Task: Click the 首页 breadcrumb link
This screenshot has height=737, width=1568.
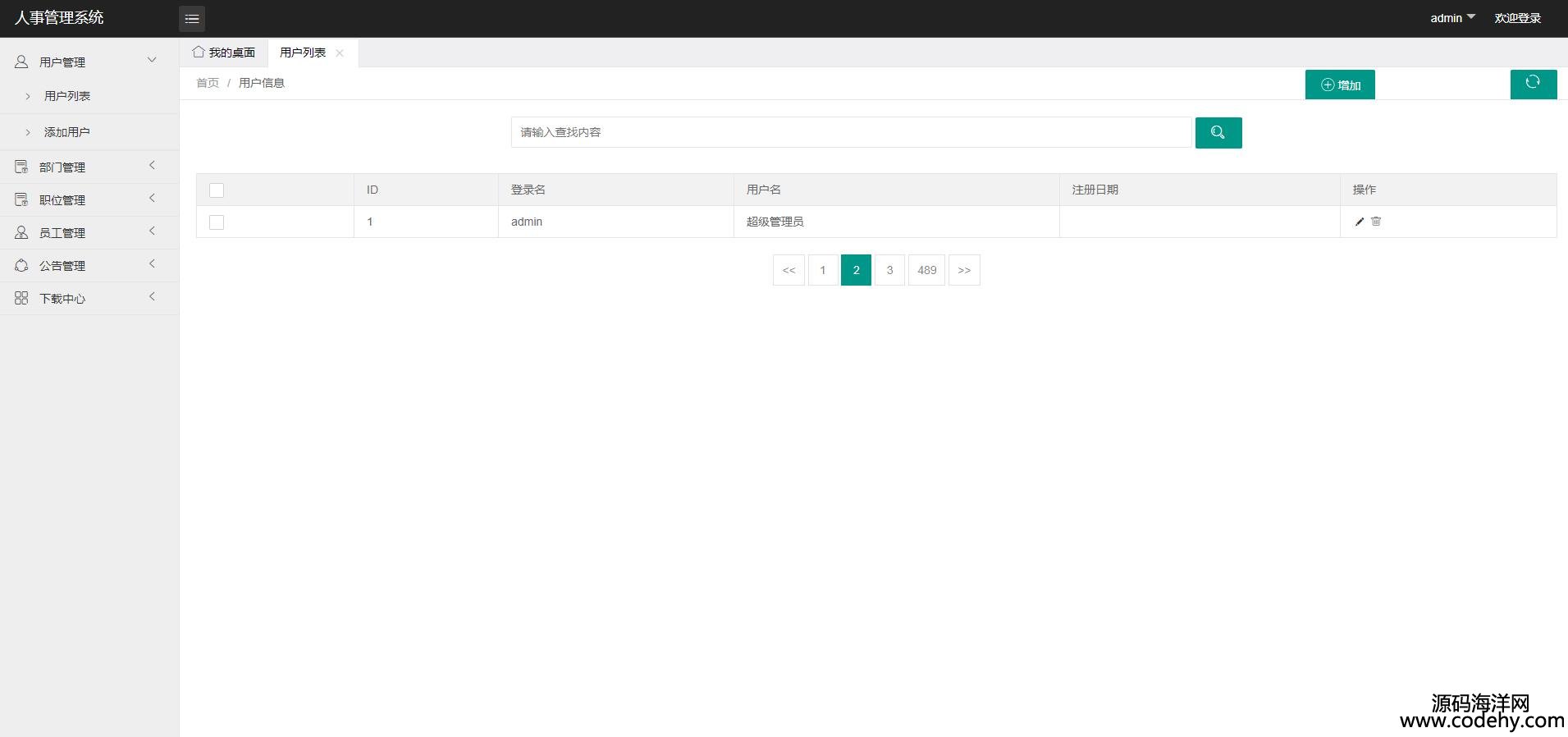Action: click(x=208, y=83)
